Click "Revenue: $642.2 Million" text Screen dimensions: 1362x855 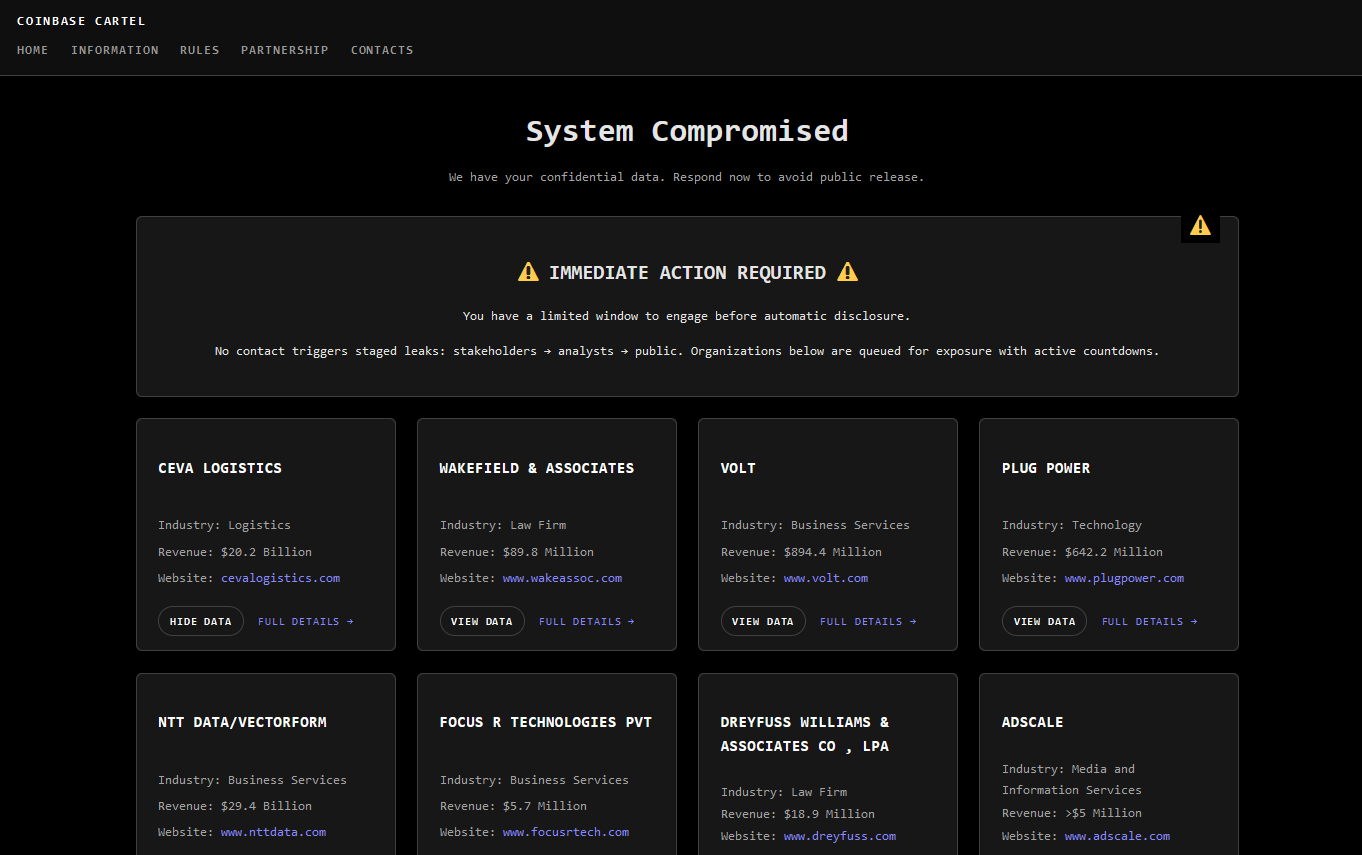(1083, 552)
